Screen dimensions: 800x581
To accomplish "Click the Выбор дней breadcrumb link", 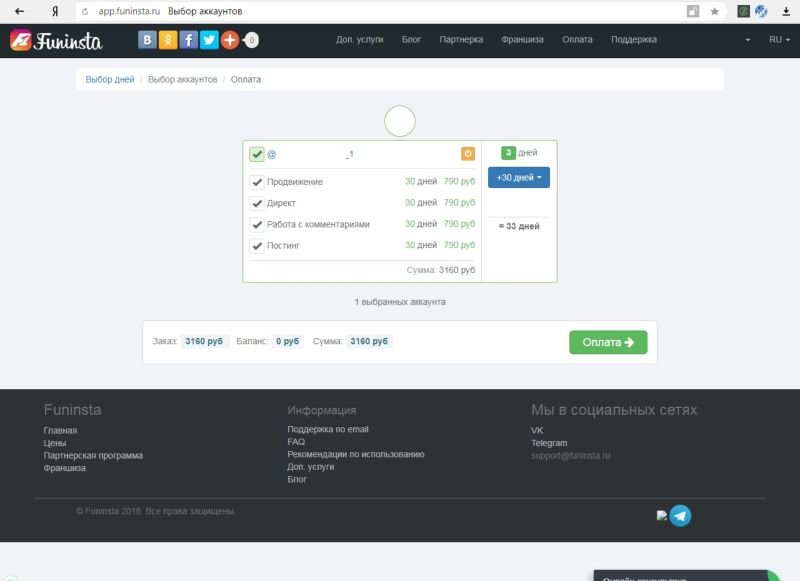I will 110,79.
